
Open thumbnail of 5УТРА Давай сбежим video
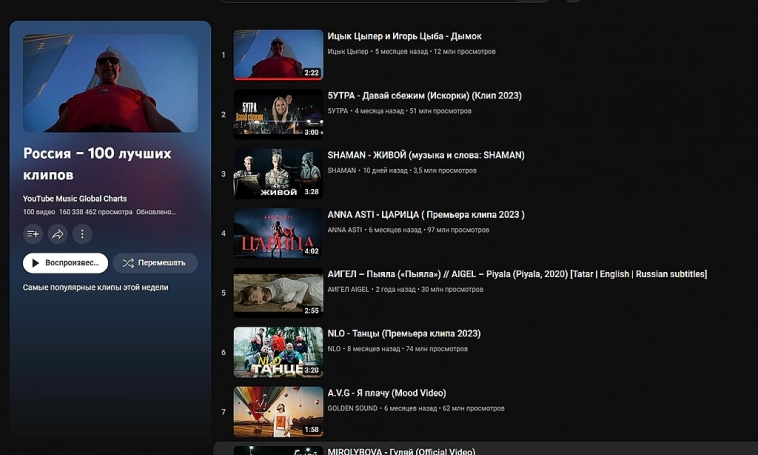click(x=278, y=114)
